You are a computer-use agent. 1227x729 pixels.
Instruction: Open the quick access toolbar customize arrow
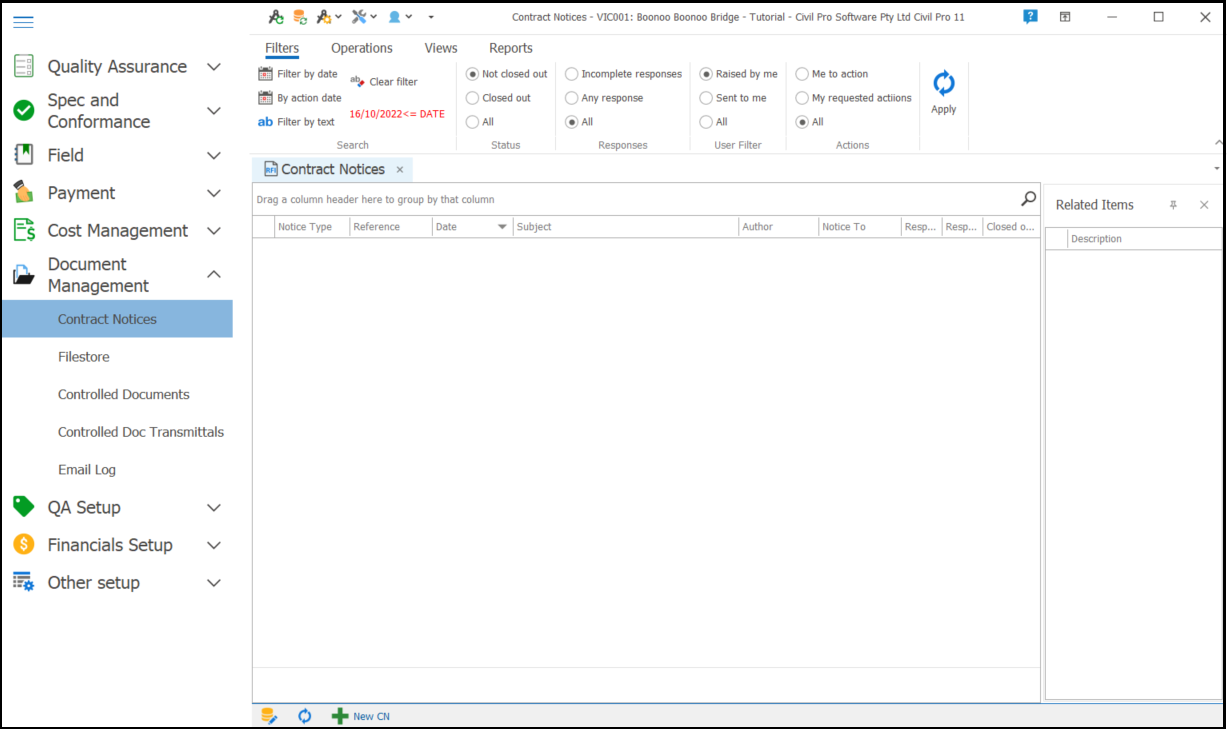pos(431,17)
